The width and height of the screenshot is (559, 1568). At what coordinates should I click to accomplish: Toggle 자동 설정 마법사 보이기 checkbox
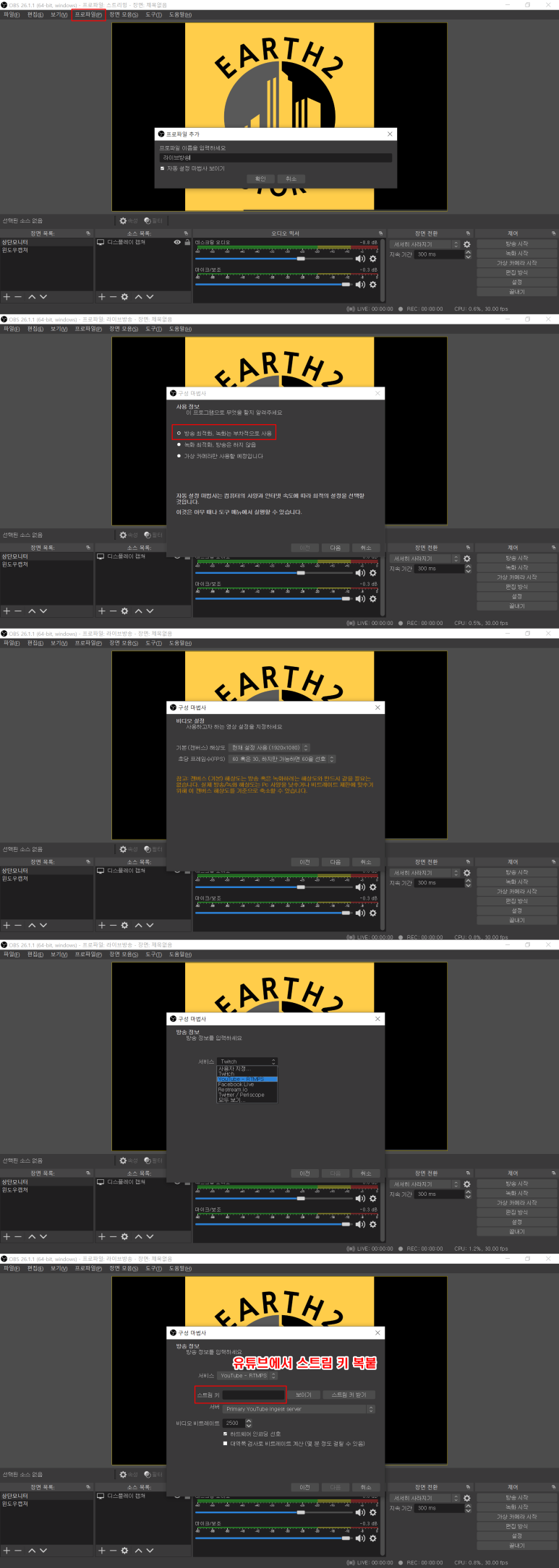tap(162, 168)
